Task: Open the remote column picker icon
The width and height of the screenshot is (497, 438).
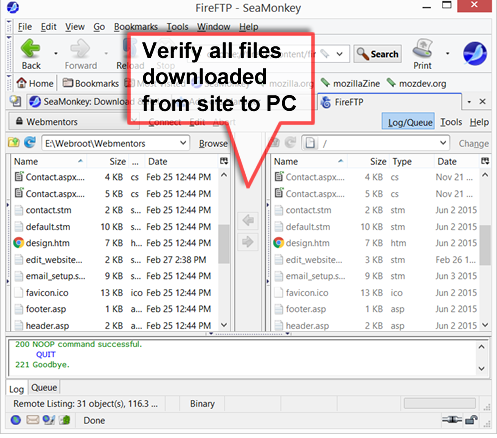Action: point(485,161)
